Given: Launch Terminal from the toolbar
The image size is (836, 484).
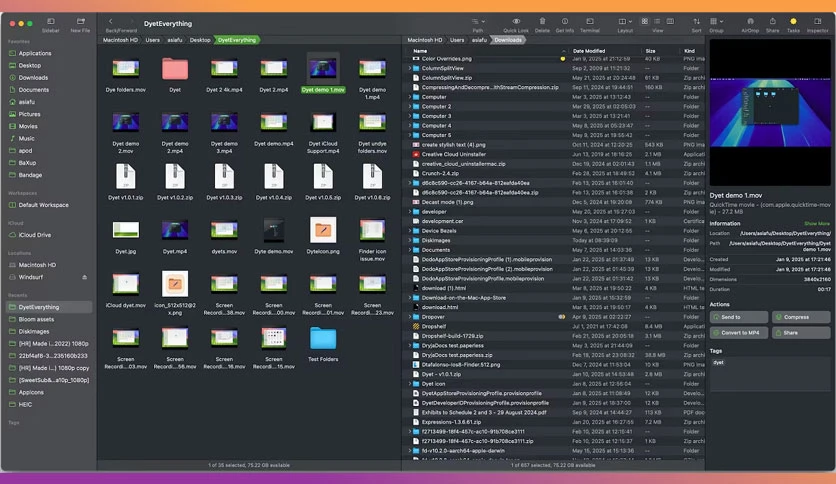Looking at the screenshot, I should 590,21.
